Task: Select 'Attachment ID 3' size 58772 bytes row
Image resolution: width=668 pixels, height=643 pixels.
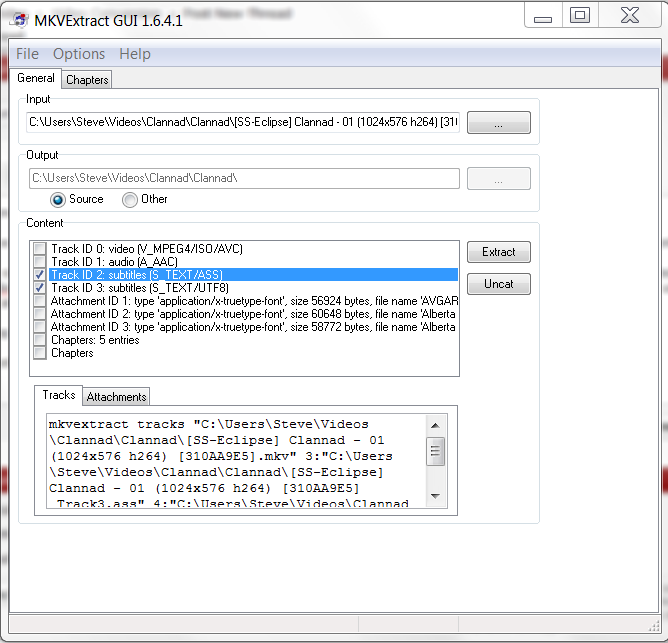Action: (x=253, y=327)
